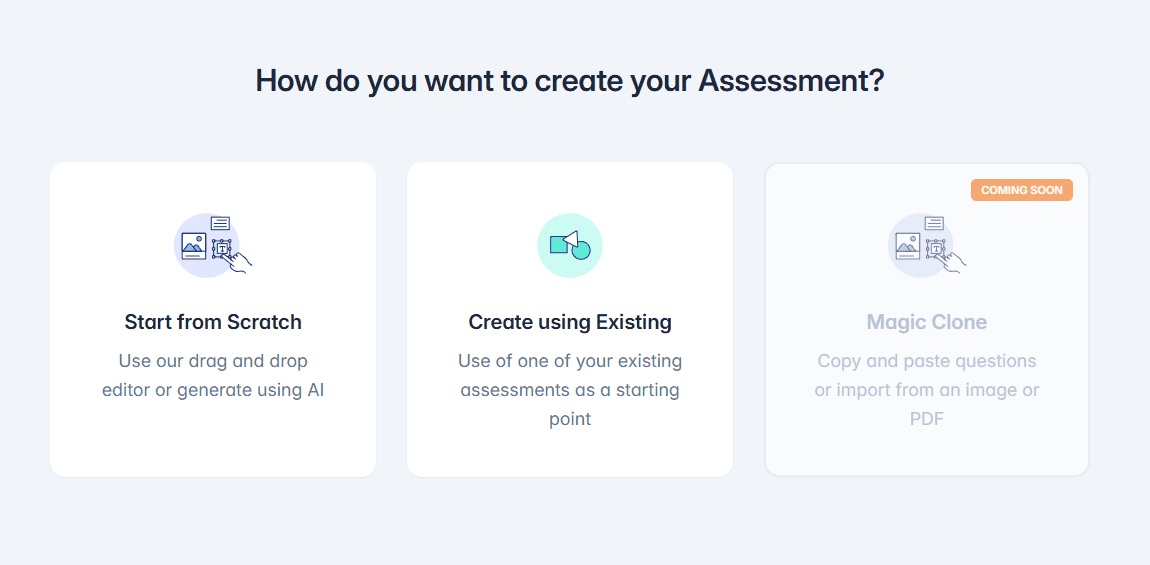Click the teal circle shape in Create using Existing icon
Viewport: 1150px width, 565px height.
point(580,250)
